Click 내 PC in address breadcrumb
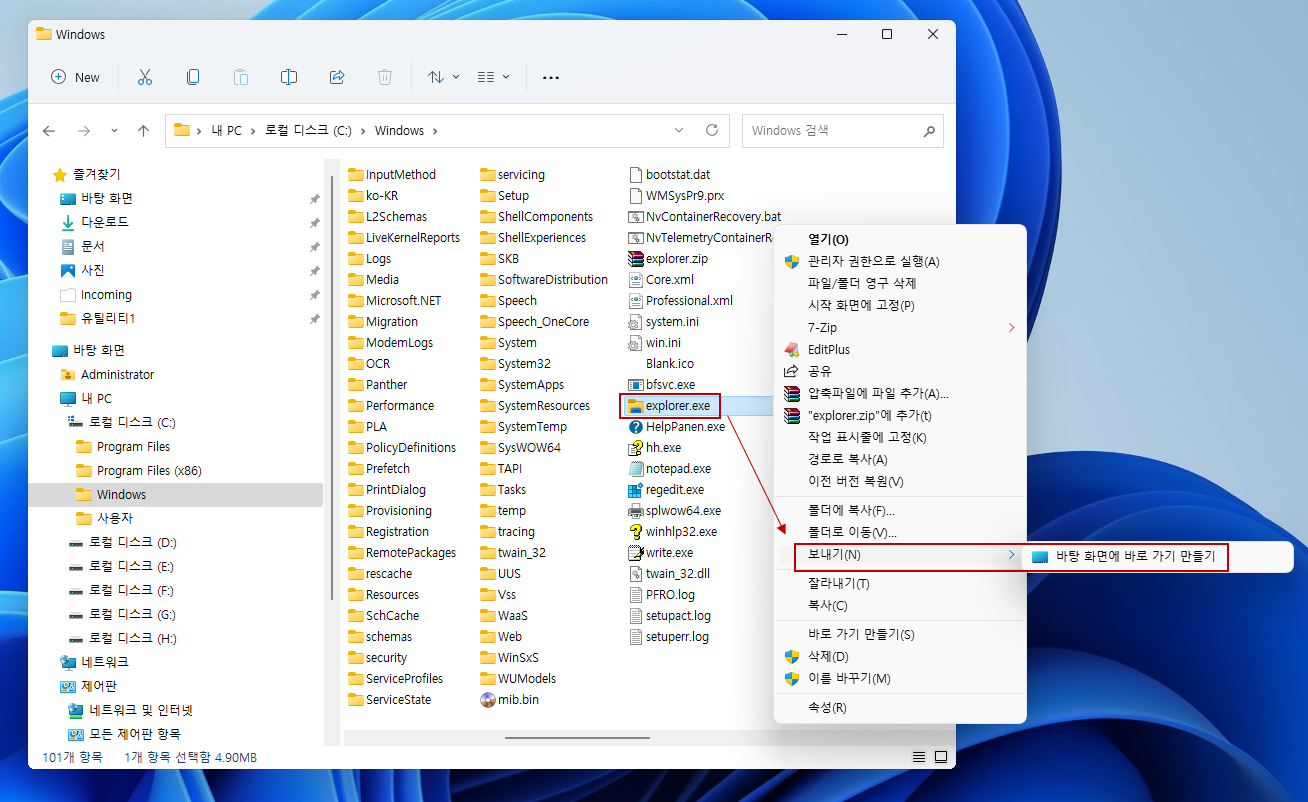The height and width of the screenshot is (802, 1308). tap(227, 131)
